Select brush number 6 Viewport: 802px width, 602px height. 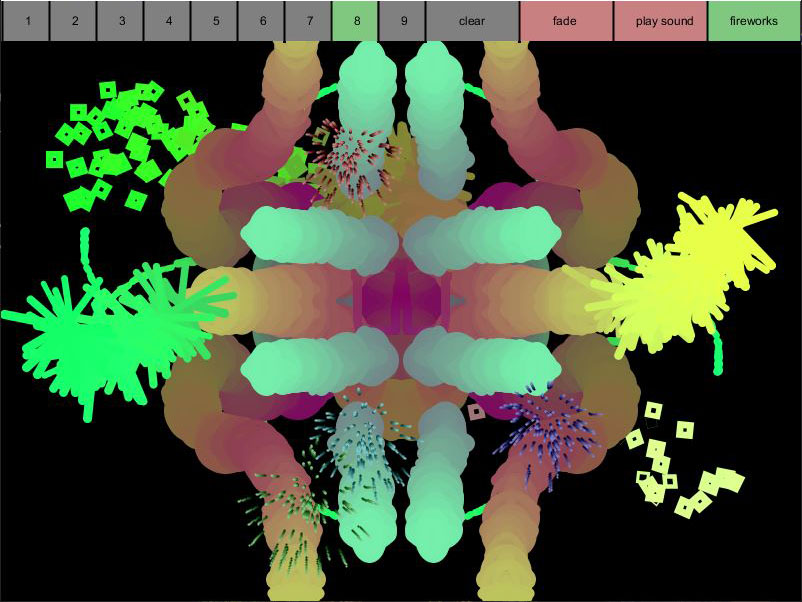pyautogui.click(x=262, y=21)
